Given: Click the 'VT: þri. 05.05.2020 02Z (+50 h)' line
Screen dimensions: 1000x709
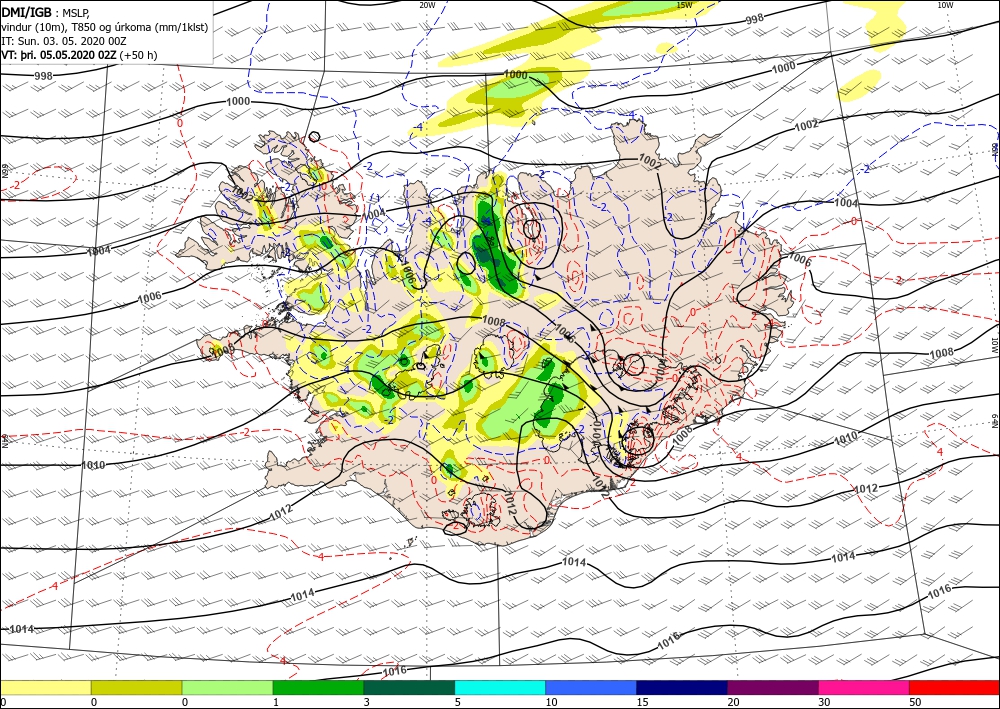Looking at the screenshot, I should tap(79, 55).
